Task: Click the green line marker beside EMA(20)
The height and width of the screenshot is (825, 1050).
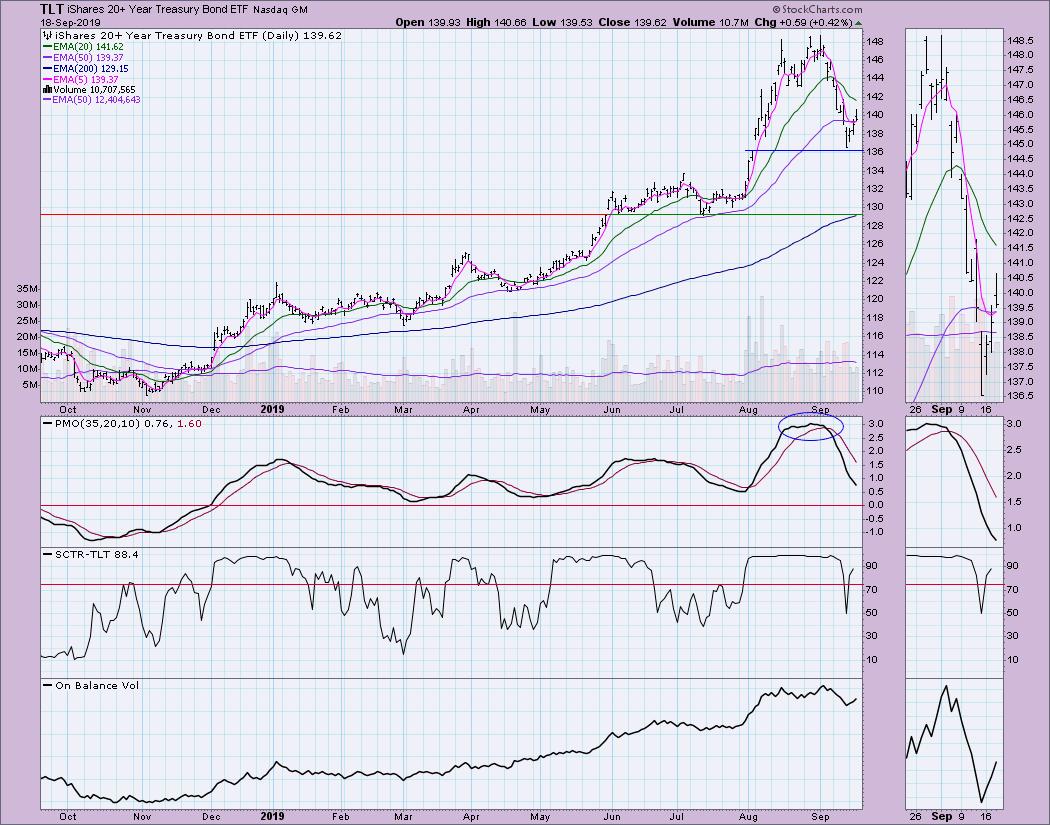Action: pos(47,47)
